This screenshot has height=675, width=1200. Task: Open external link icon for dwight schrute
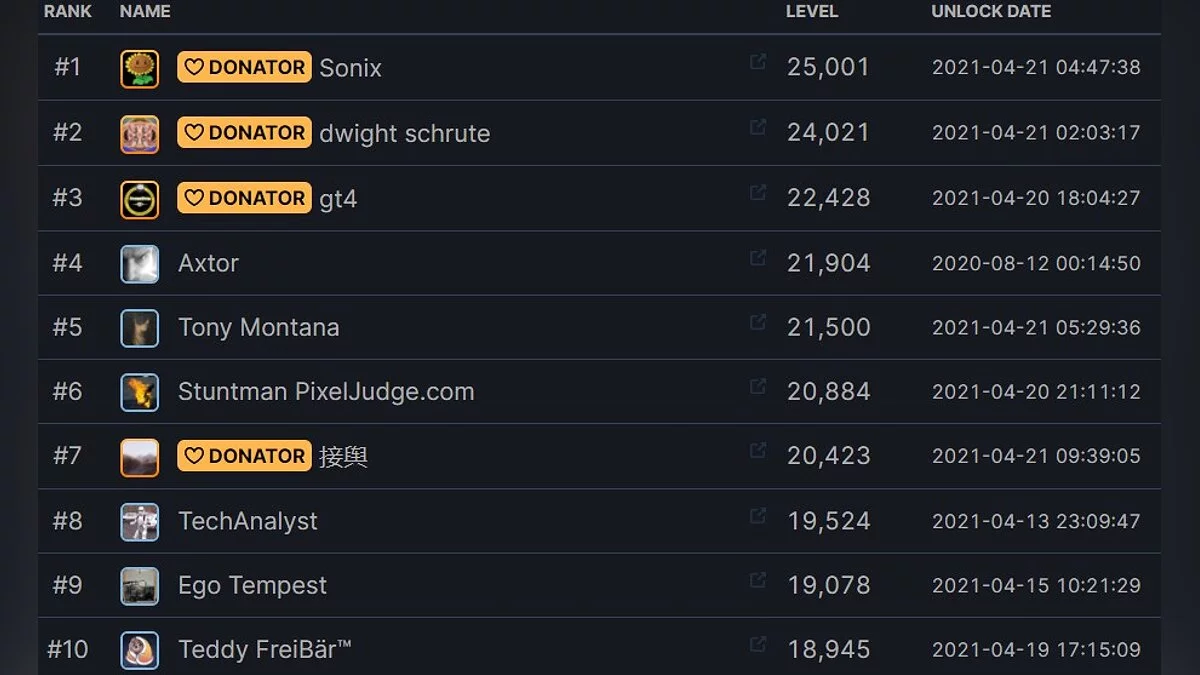(758, 127)
